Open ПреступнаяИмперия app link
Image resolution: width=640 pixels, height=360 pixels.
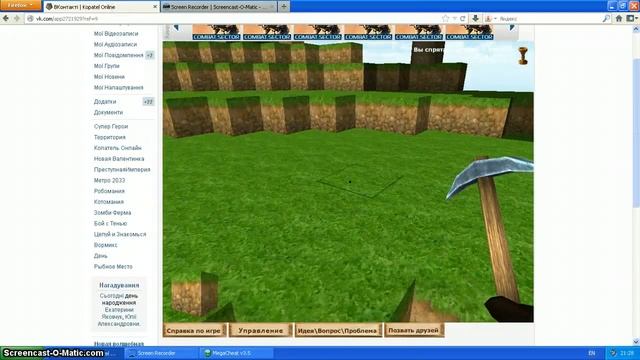[122, 169]
